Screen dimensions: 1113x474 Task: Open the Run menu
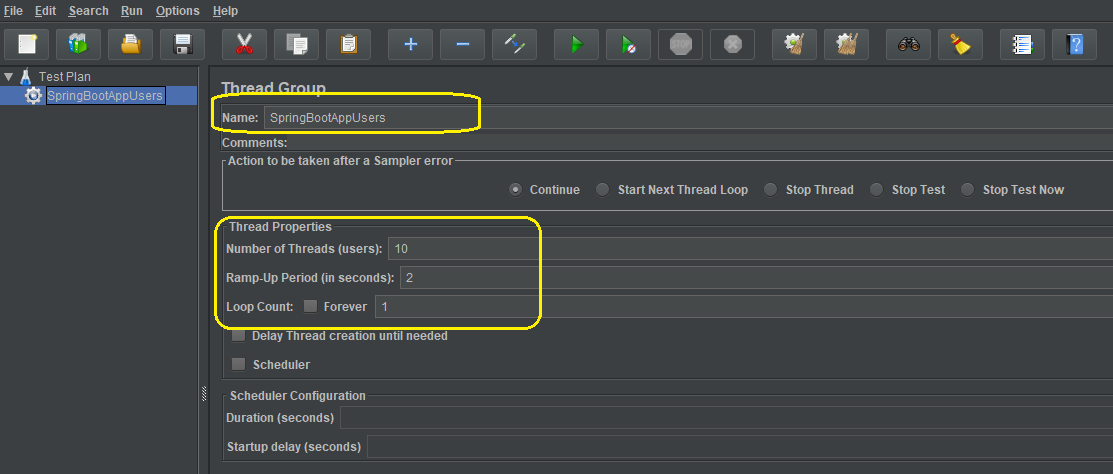tap(131, 11)
